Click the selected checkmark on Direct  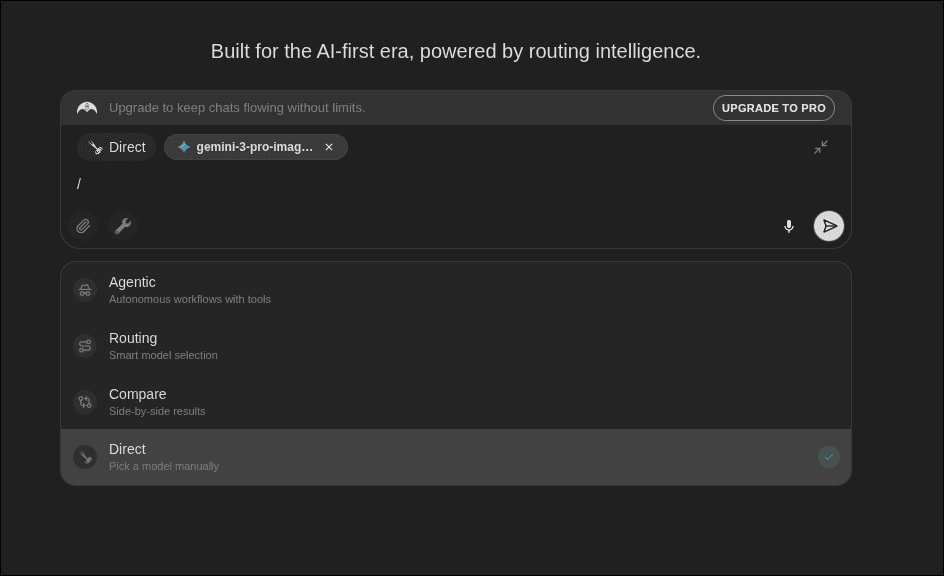(828, 457)
